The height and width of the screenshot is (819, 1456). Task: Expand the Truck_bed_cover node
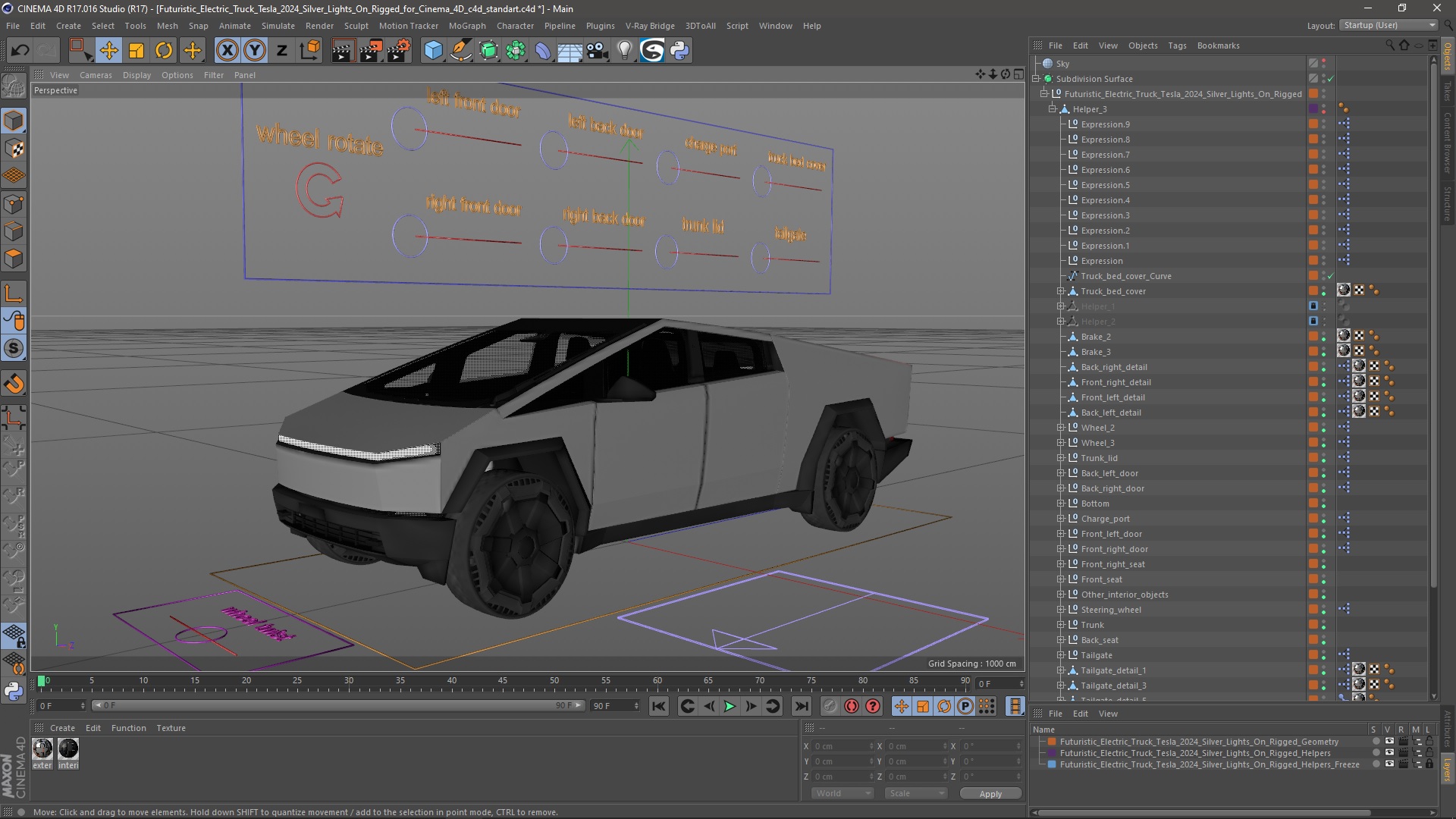tap(1061, 291)
